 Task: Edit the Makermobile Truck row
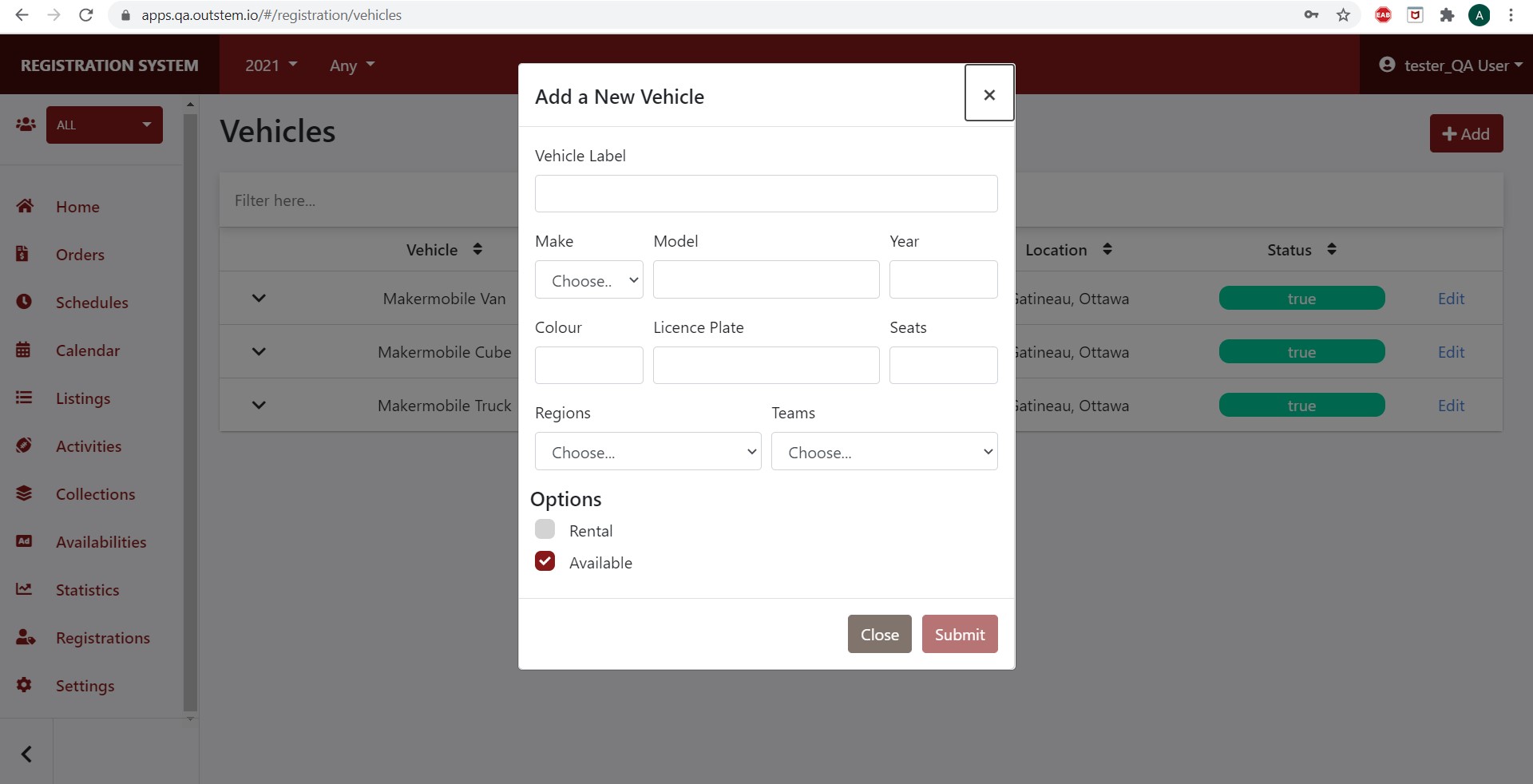1451,406
